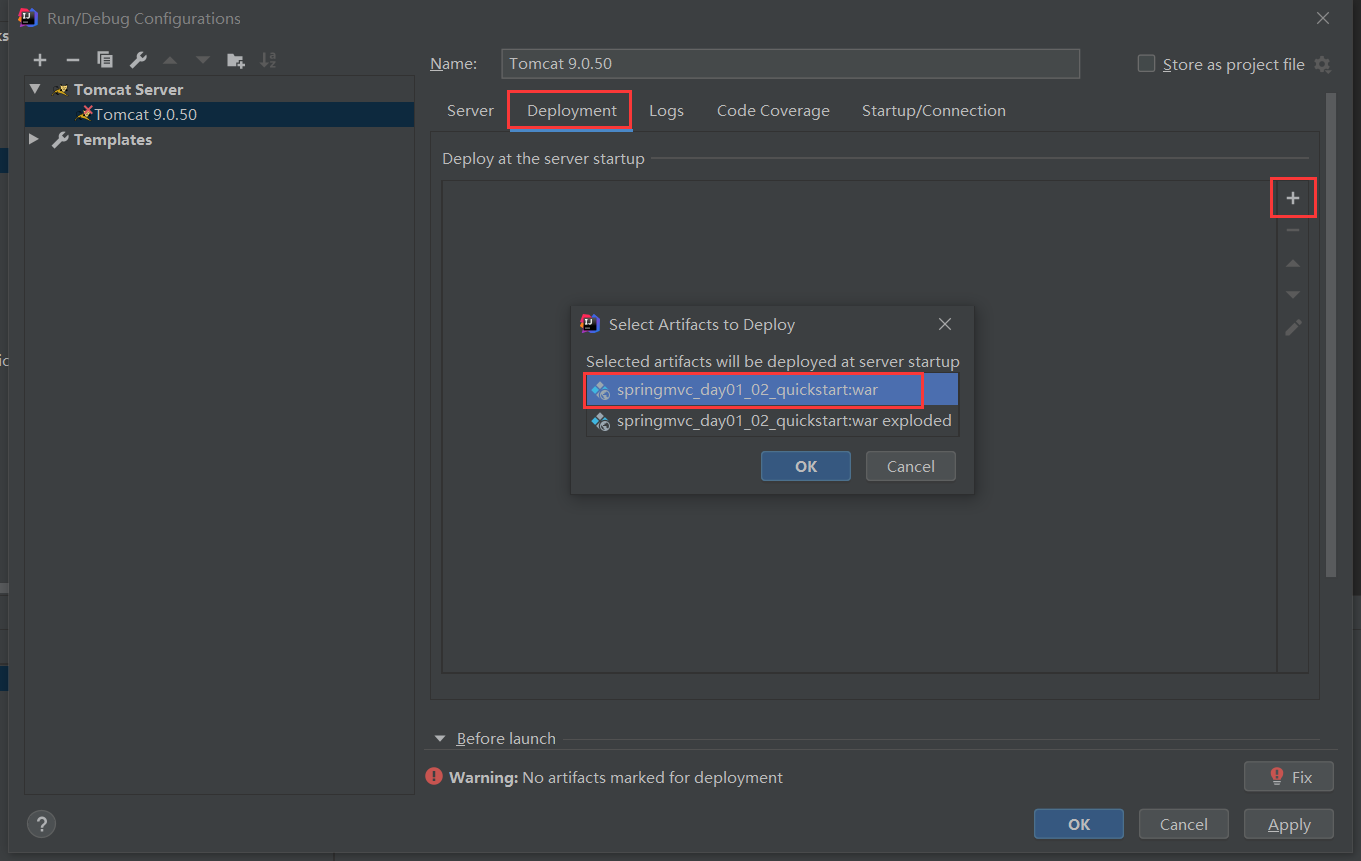Screen dimensions: 1361x861
Task: Click the right panel vertical scrollbar
Action: click(x=1330, y=335)
